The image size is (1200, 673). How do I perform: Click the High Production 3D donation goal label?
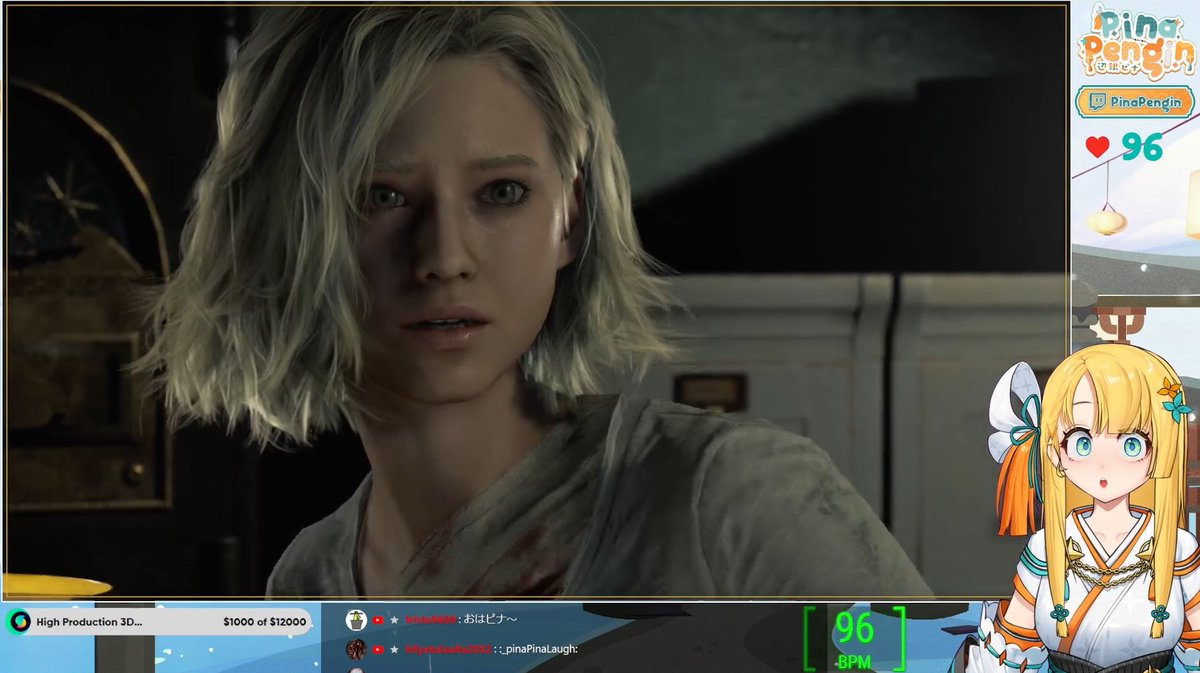point(89,622)
